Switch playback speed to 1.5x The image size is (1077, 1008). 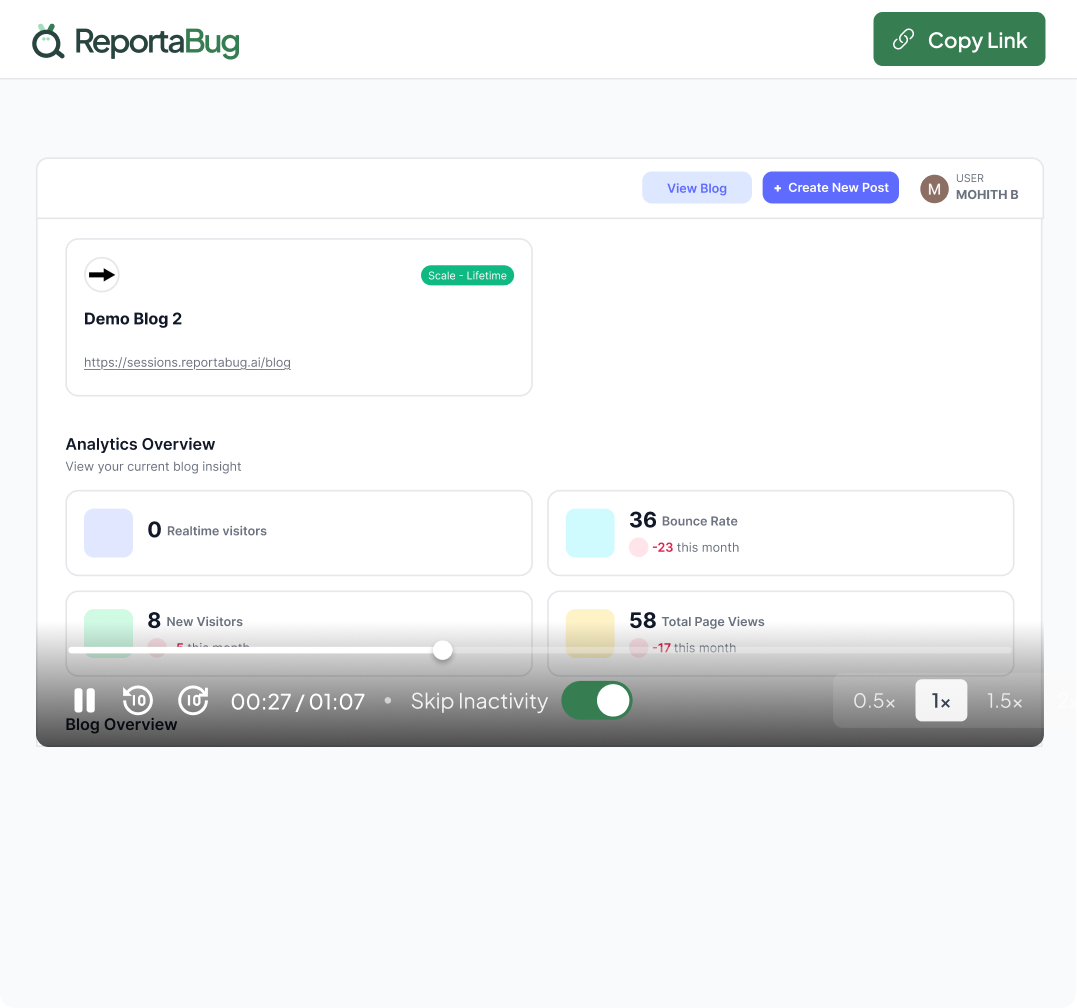coord(1004,701)
